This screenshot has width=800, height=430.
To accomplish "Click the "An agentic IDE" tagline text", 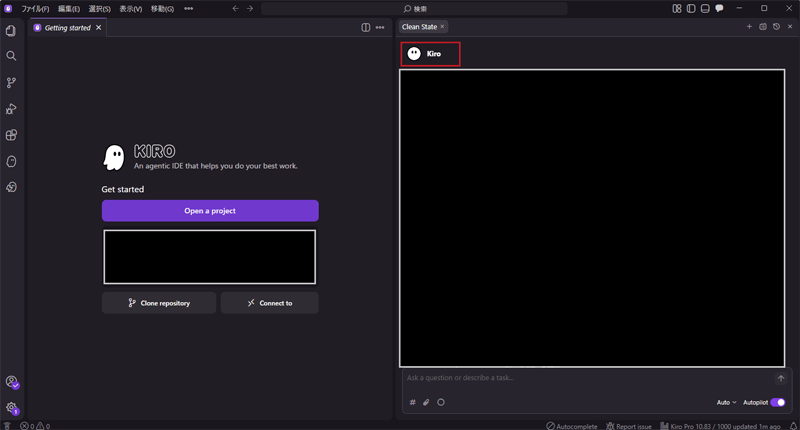I will coord(215,166).
